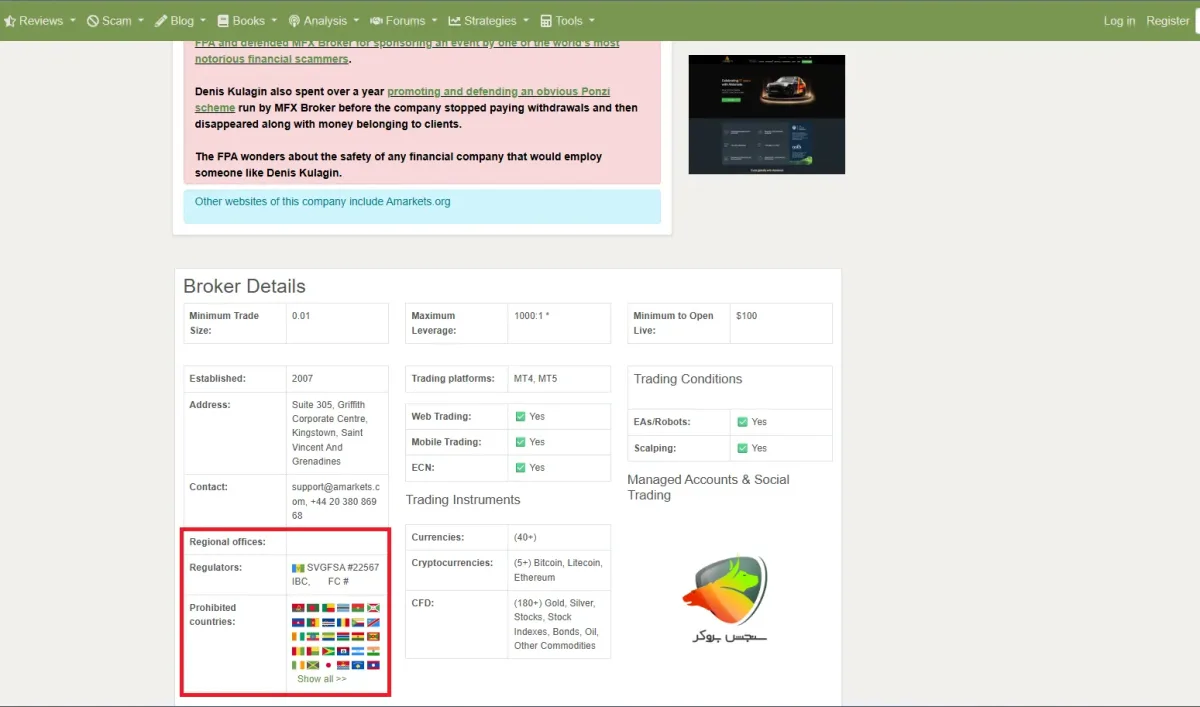The width and height of the screenshot is (1200, 707).
Task: Click the Blog pencil icon
Action: point(161,20)
